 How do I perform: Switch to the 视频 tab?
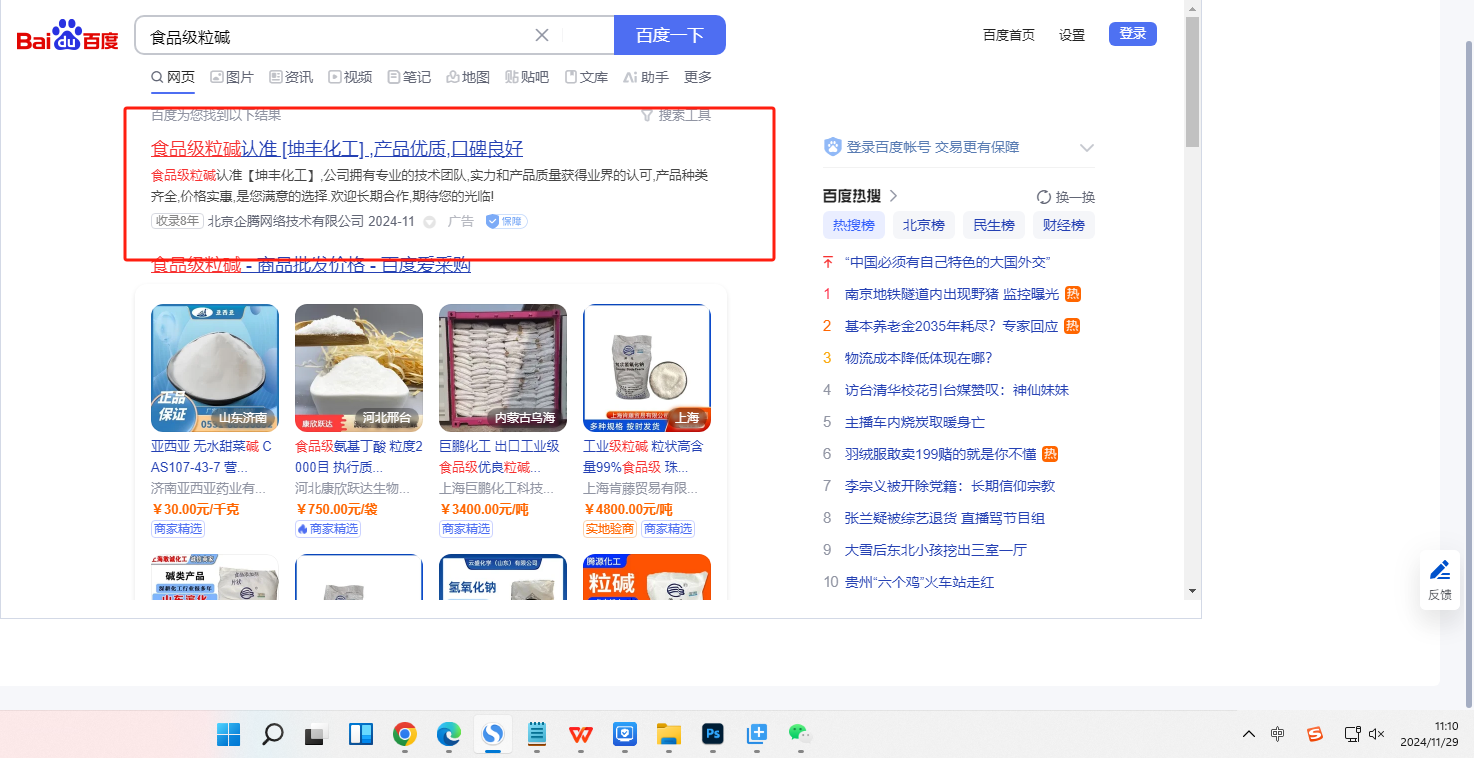[x=350, y=77]
